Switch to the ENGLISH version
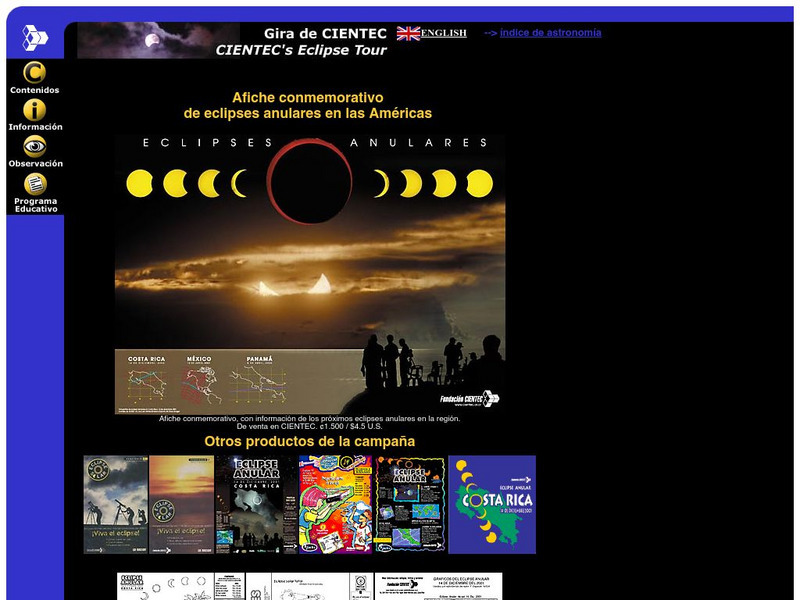This screenshot has height=600, width=800. [x=443, y=33]
